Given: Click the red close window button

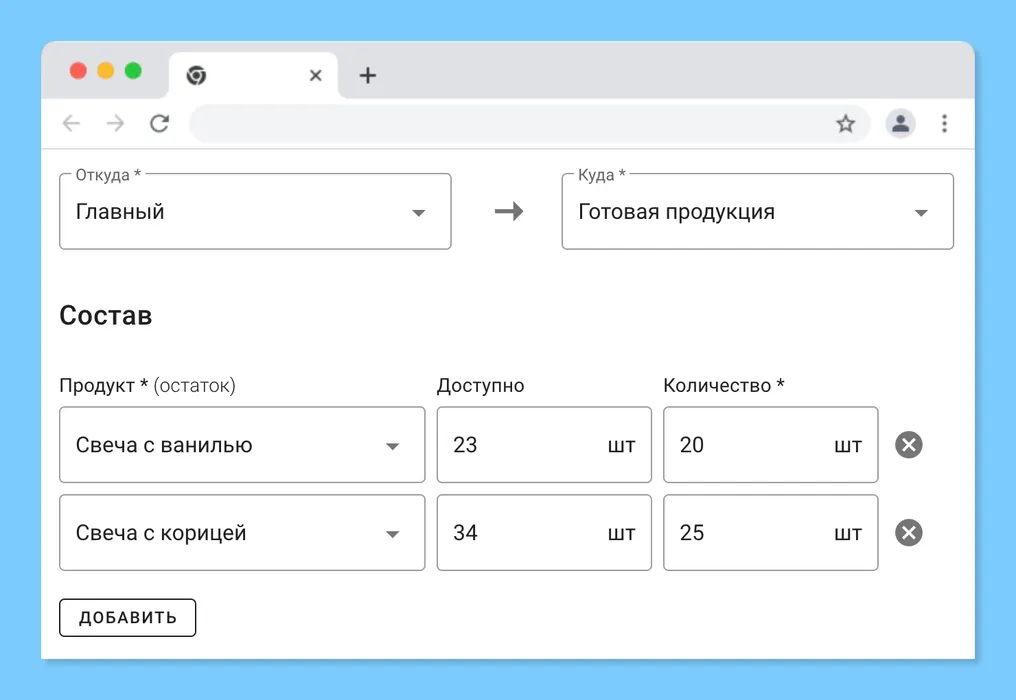Looking at the screenshot, I should point(78,71).
